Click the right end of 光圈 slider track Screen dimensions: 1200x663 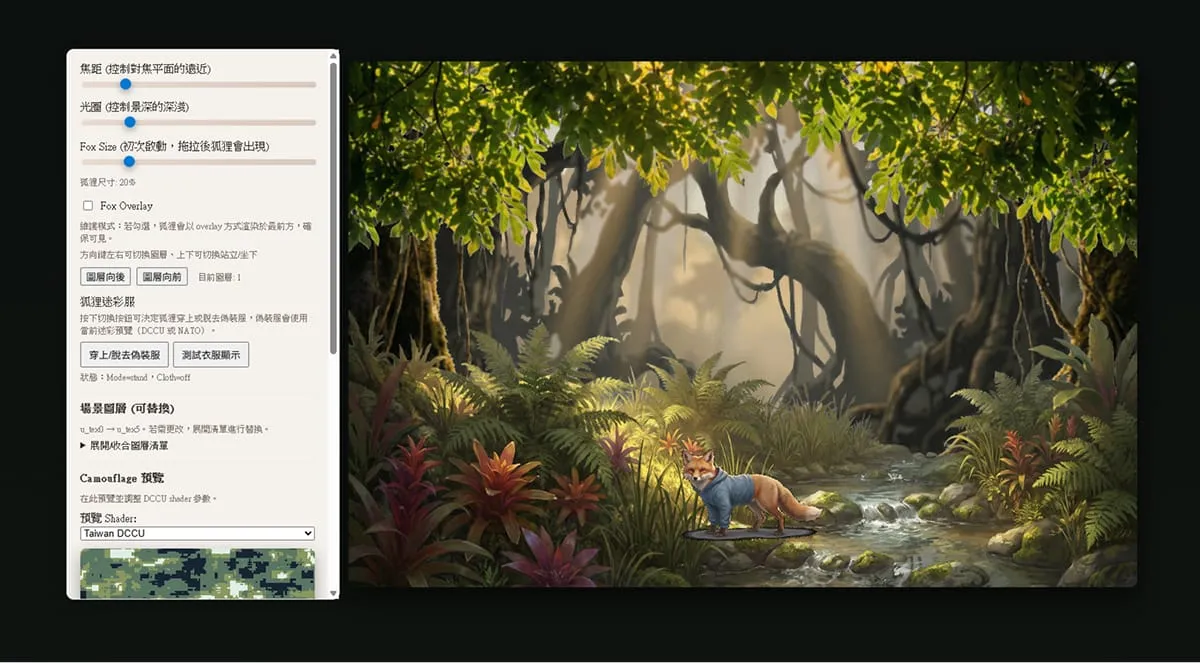tap(312, 122)
